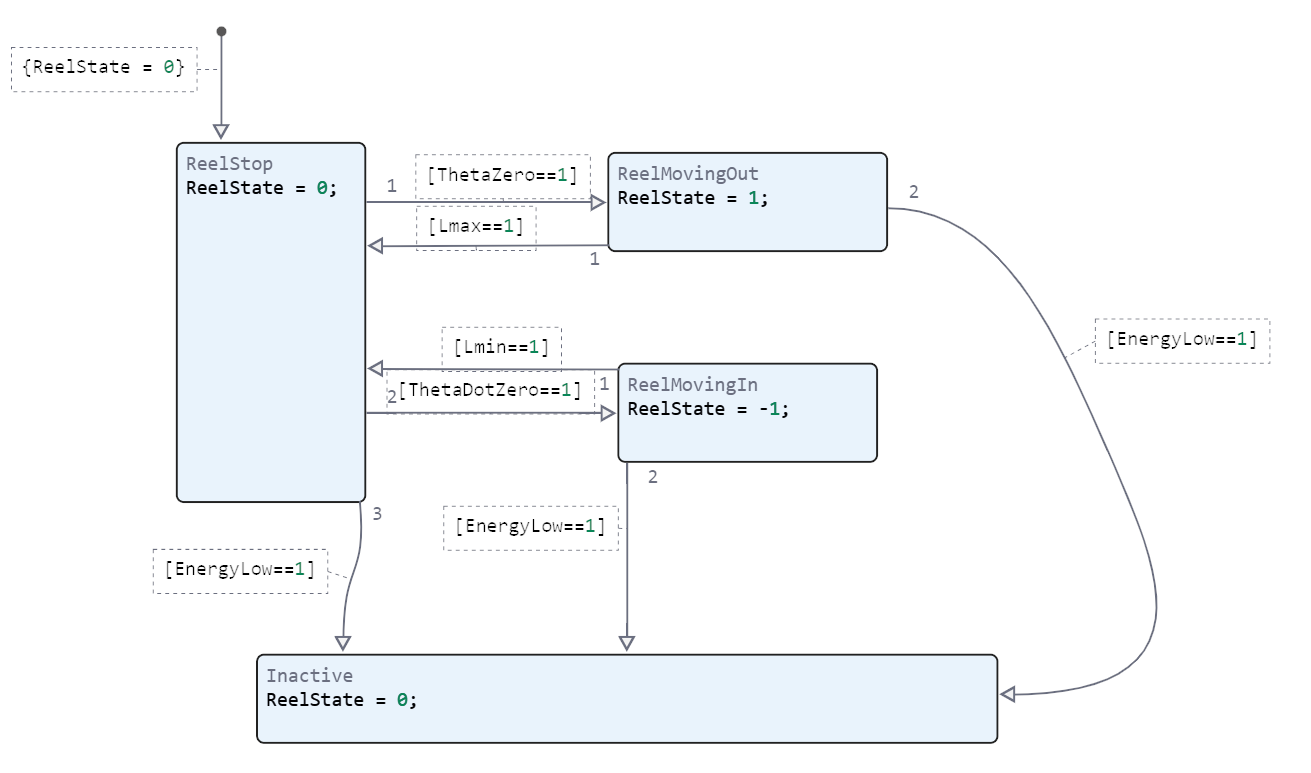Click the ReelMovingOut state title

(688, 174)
